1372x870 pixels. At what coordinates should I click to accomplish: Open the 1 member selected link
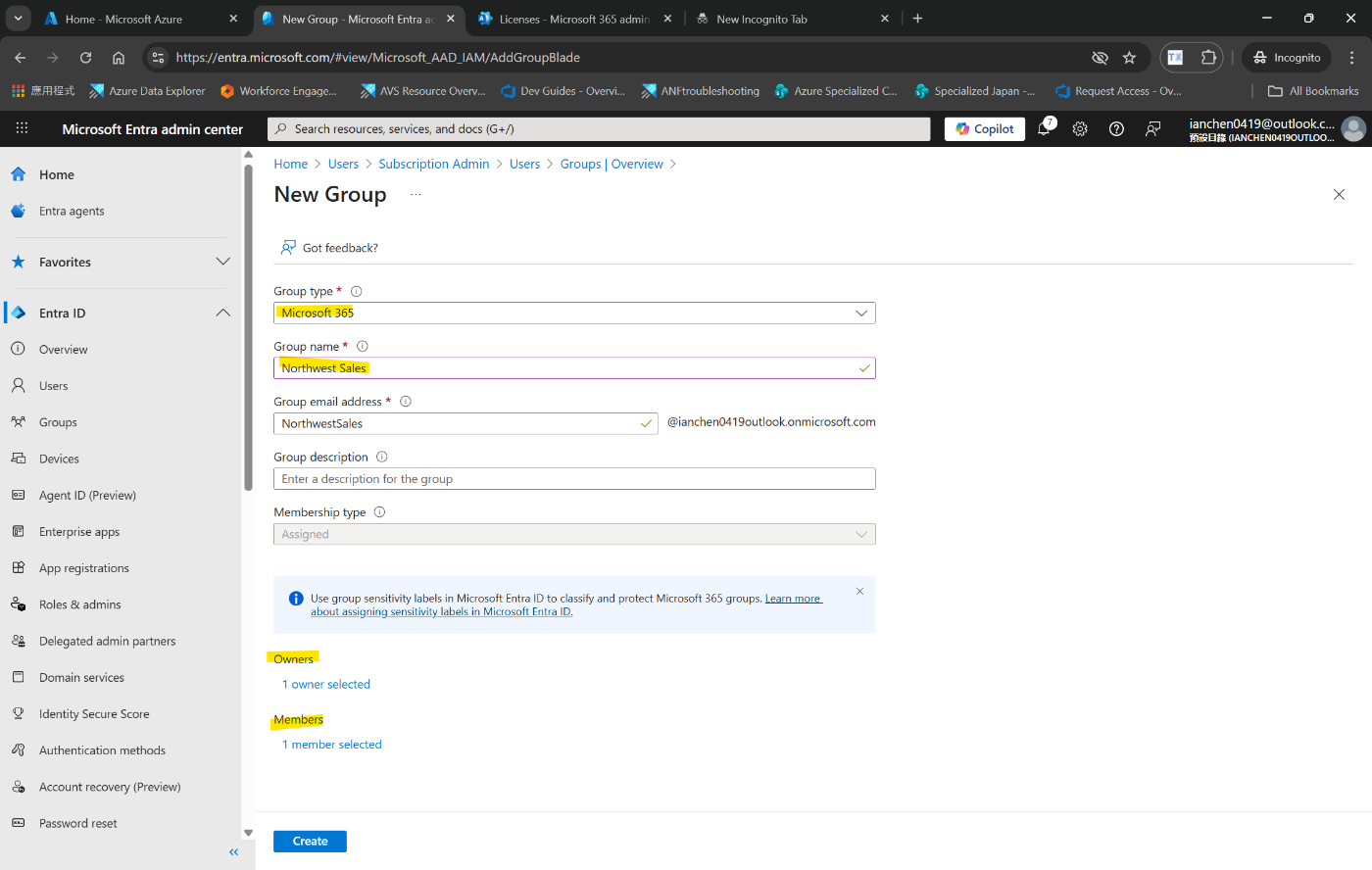click(x=332, y=745)
